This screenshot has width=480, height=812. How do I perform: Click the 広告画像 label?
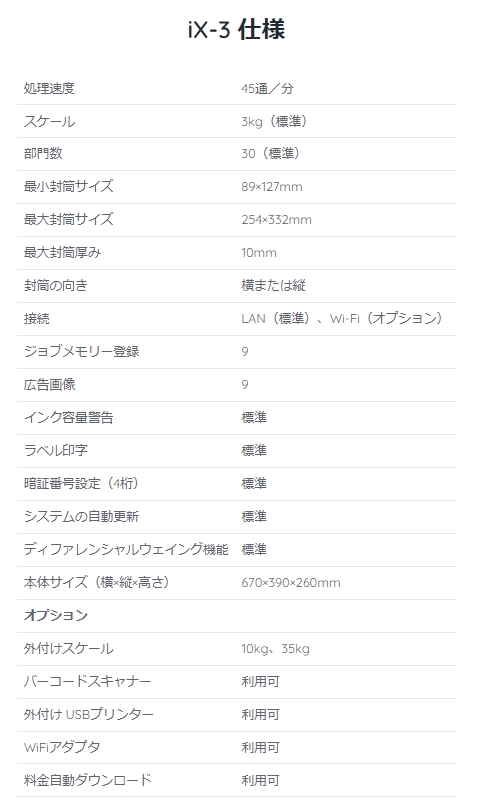point(49,385)
